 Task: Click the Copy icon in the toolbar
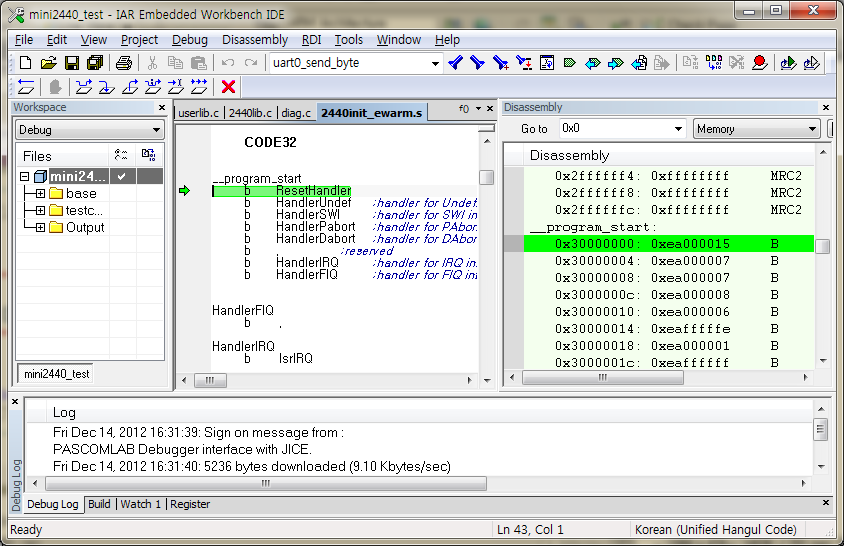[175, 63]
